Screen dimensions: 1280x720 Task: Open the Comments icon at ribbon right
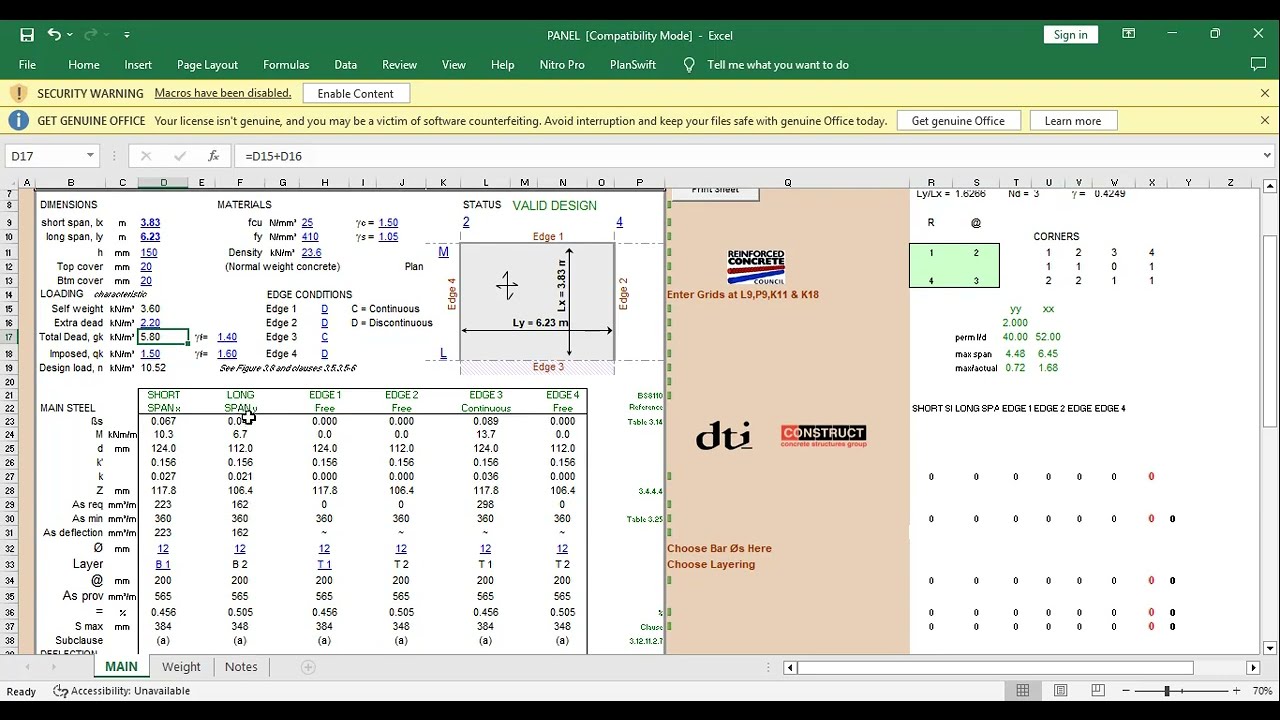click(x=1259, y=64)
